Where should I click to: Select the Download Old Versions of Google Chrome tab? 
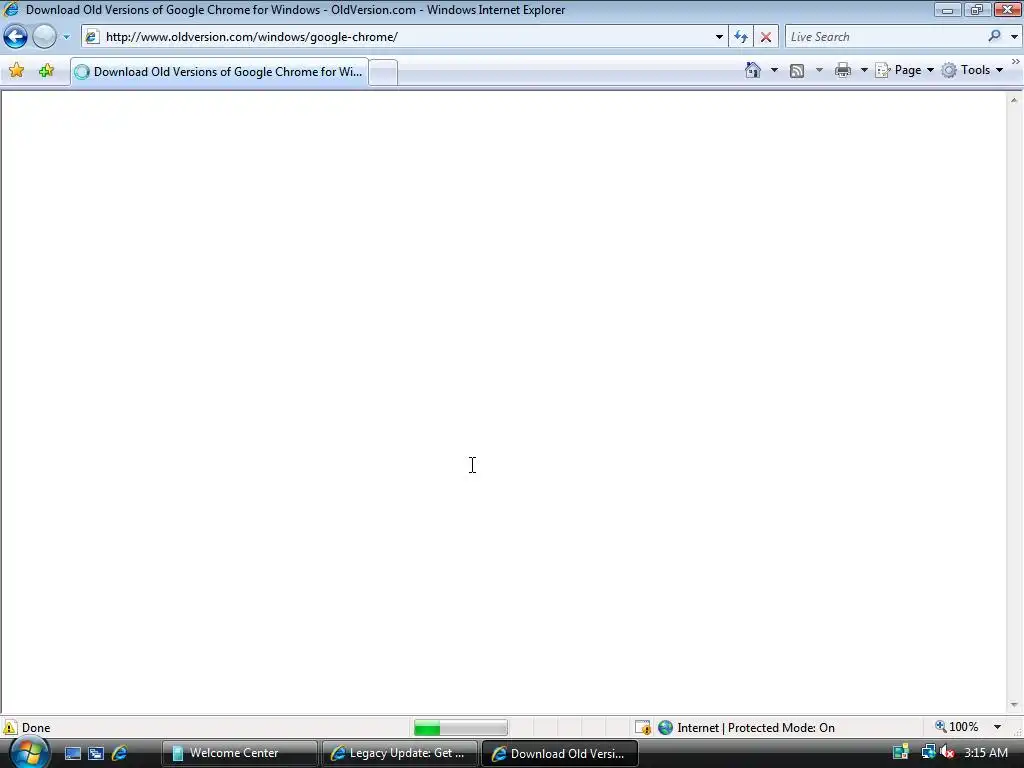(219, 72)
